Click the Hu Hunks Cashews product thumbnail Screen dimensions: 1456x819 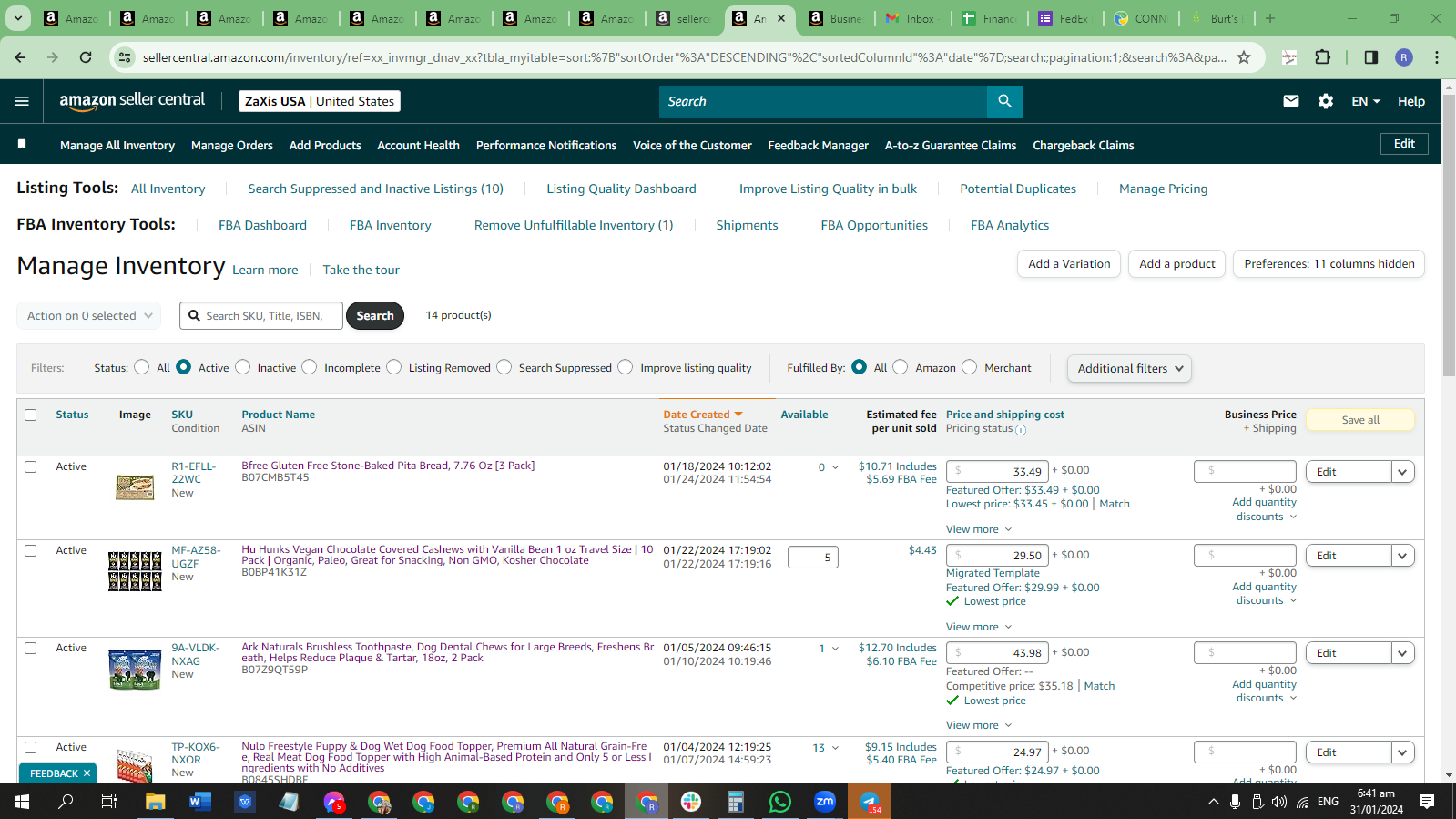click(x=135, y=571)
